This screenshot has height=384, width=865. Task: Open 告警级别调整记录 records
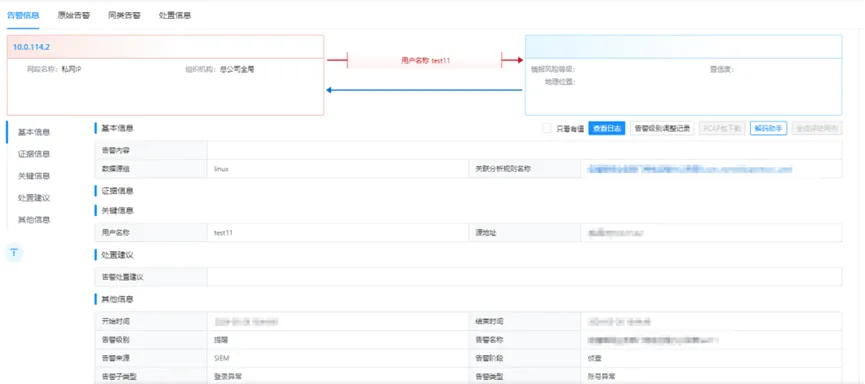point(662,129)
